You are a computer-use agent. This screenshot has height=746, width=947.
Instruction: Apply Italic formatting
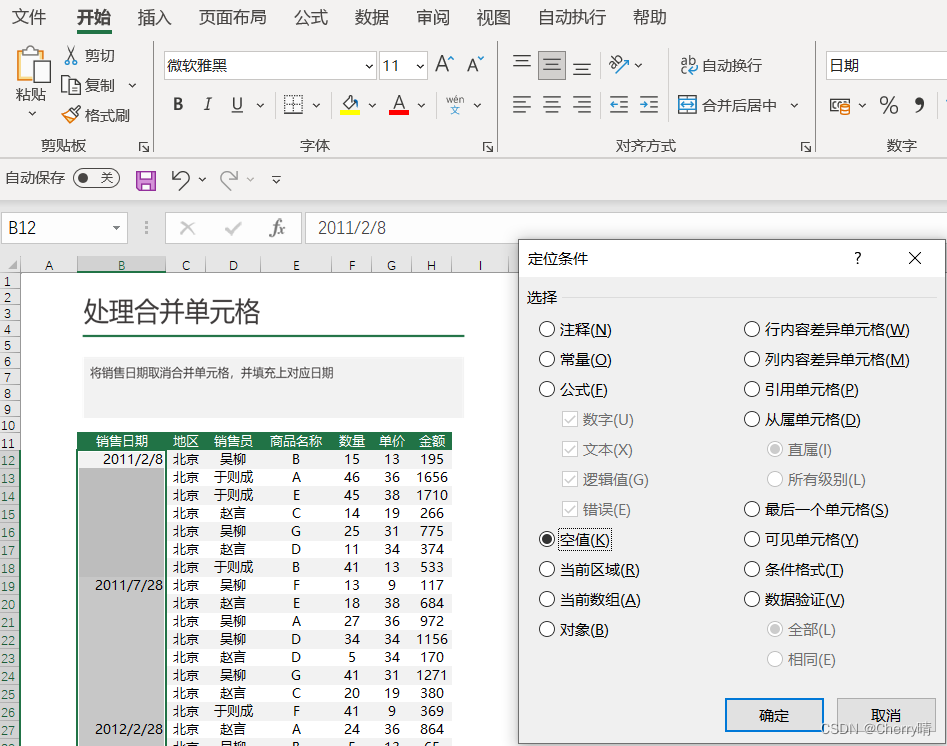click(210, 104)
